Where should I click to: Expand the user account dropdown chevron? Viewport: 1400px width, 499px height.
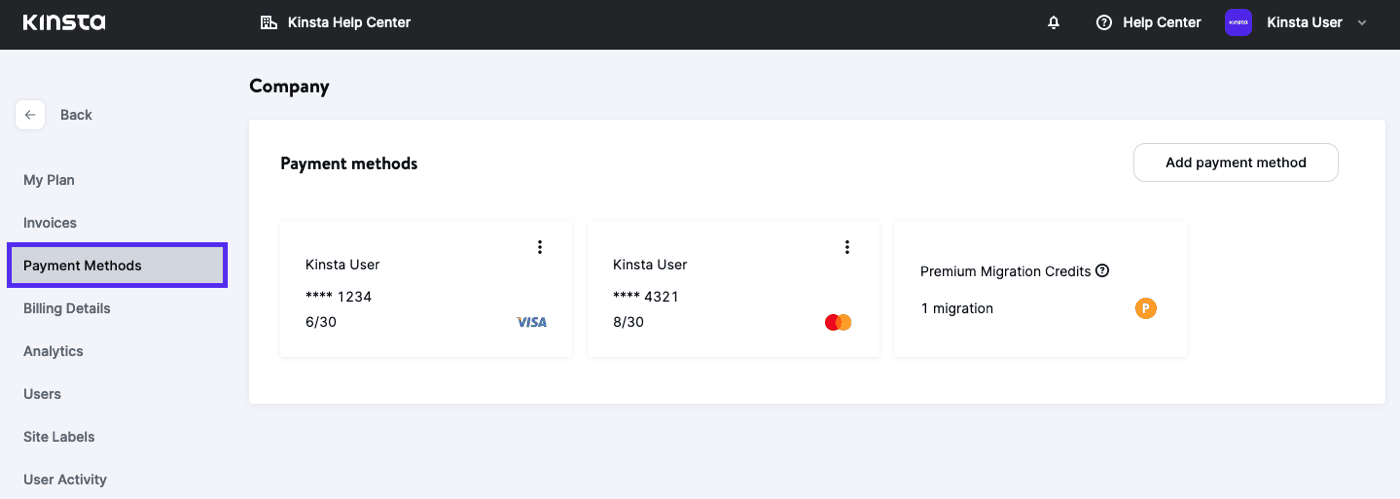1362,22
